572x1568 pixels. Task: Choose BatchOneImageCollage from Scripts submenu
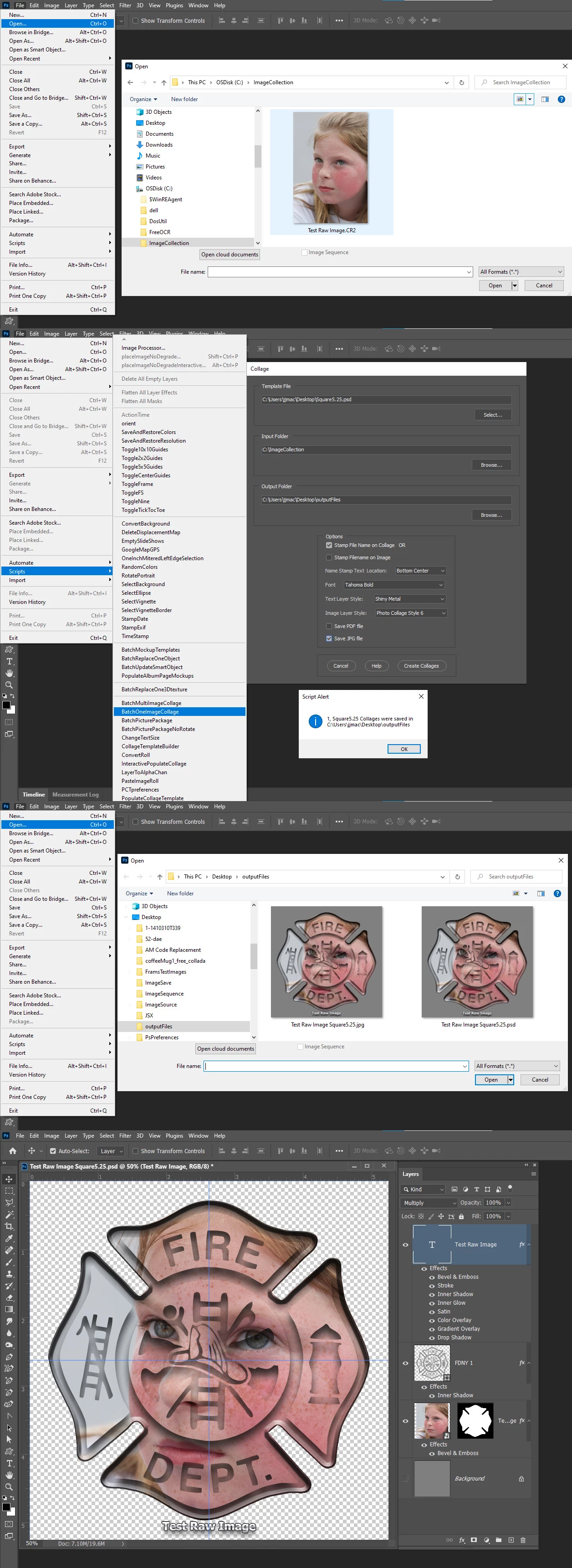[179, 711]
